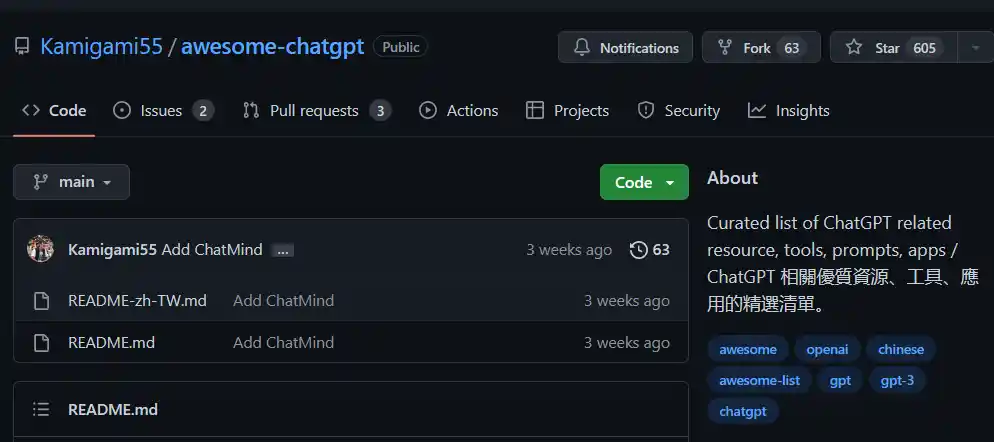Open the Pull requests tab
Image resolution: width=994 pixels, height=442 pixels.
[315, 111]
